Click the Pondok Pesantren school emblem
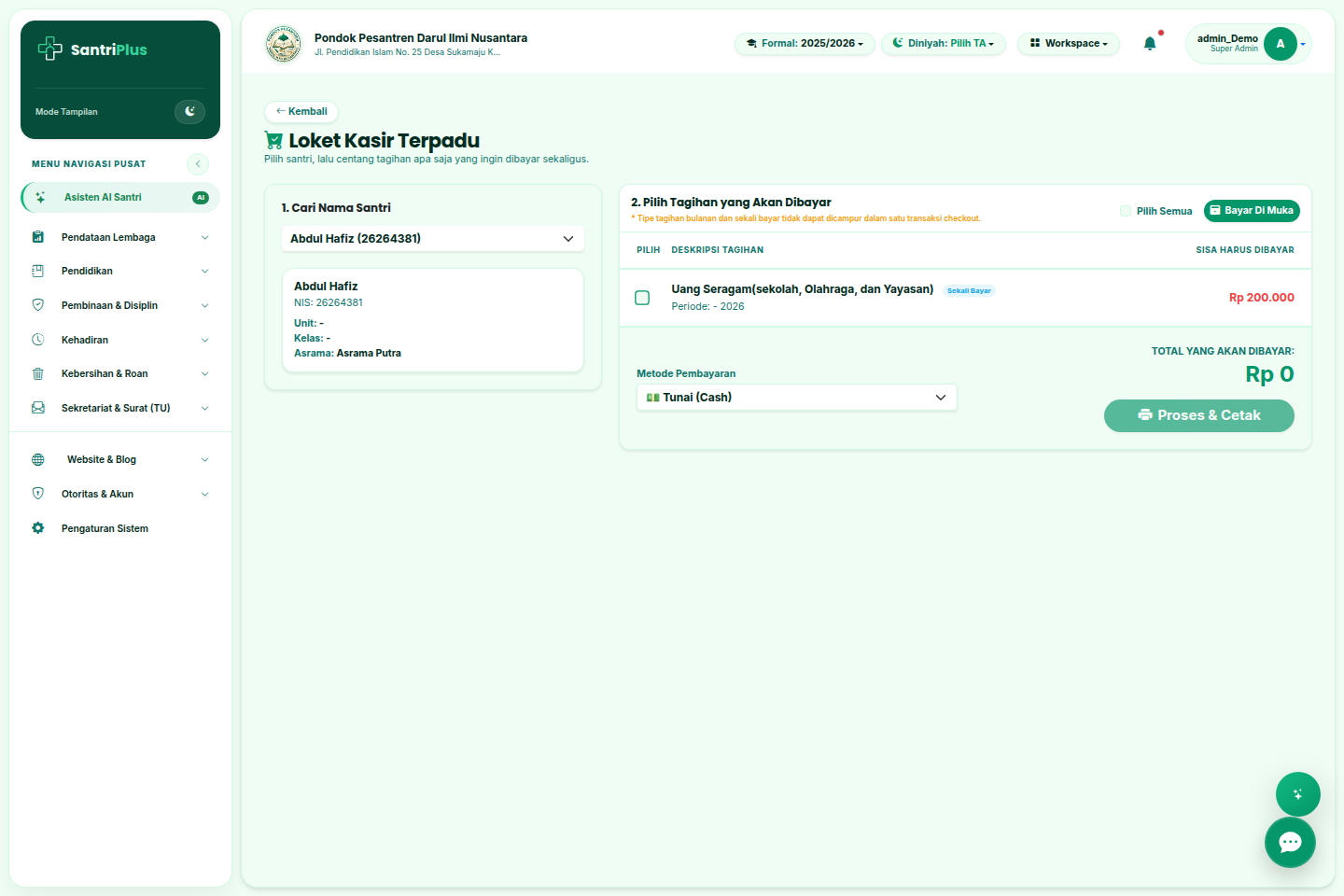The height and width of the screenshot is (896, 1344). [283, 44]
